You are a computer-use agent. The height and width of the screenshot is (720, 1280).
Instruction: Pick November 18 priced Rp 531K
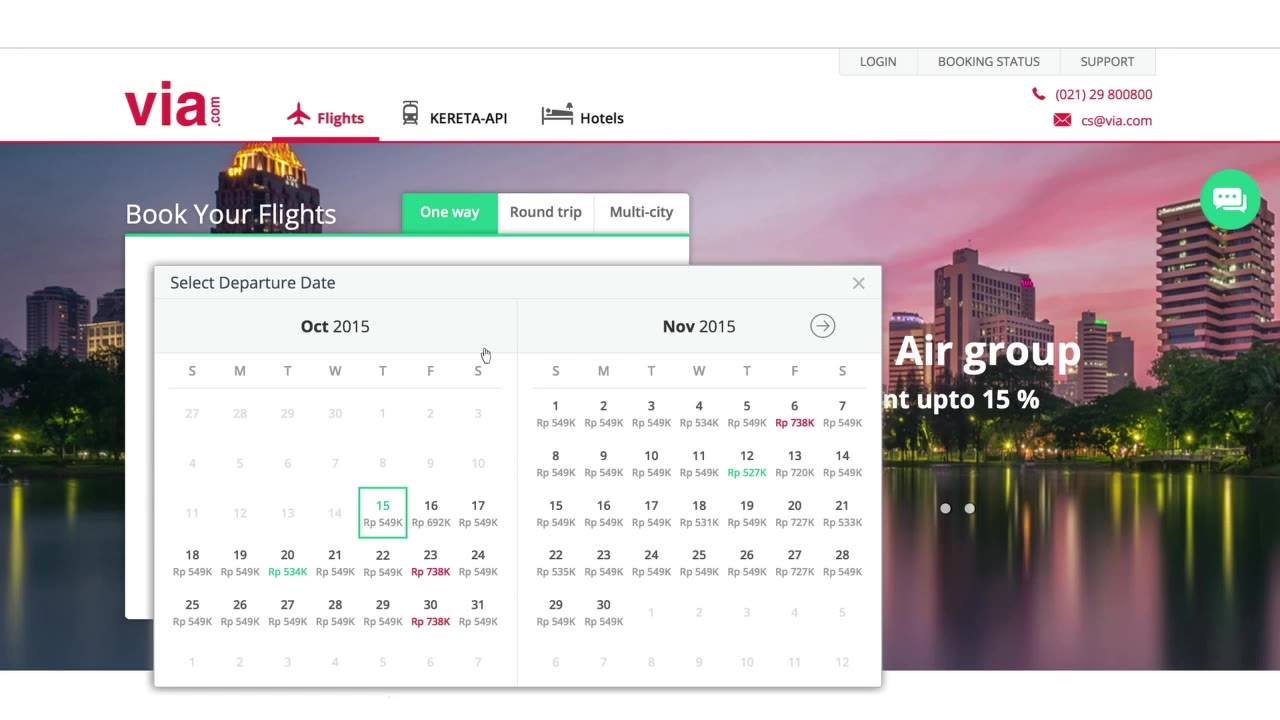click(699, 513)
